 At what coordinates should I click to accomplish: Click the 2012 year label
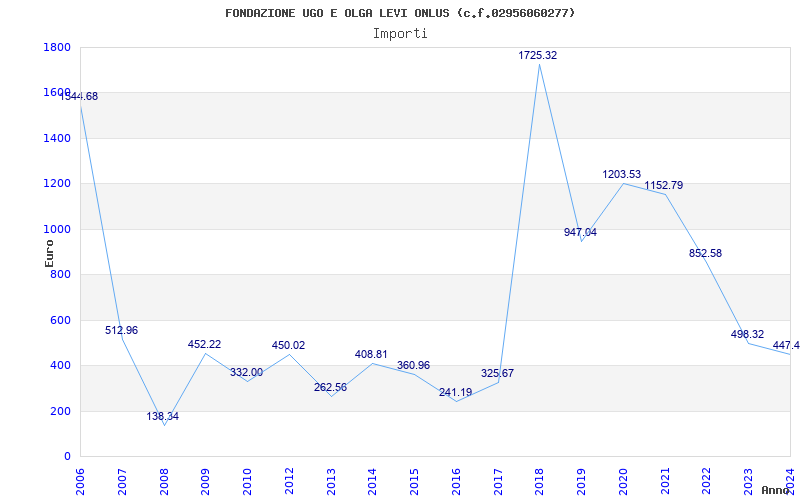tap(289, 482)
